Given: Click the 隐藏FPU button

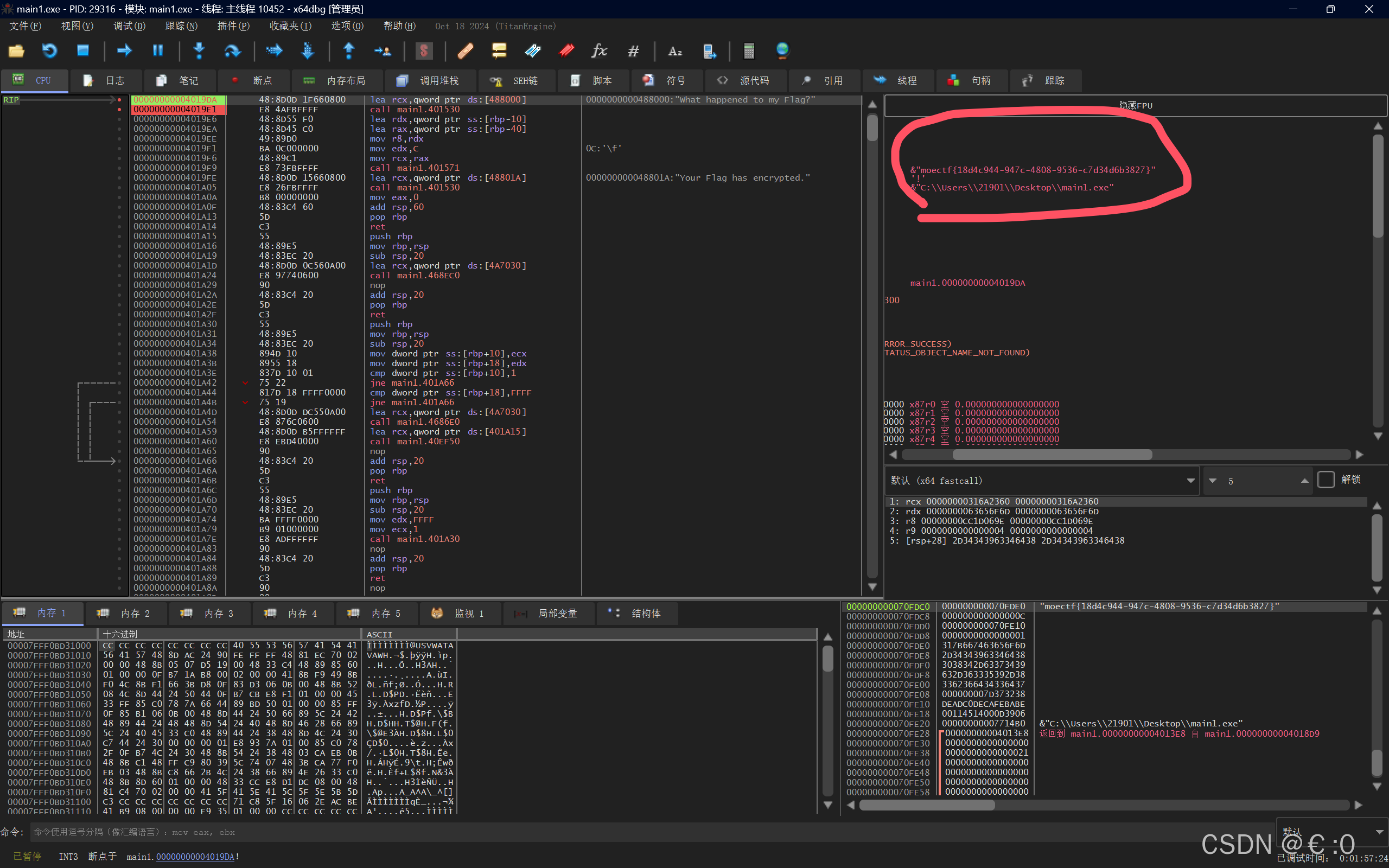Looking at the screenshot, I should point(1135,106).
